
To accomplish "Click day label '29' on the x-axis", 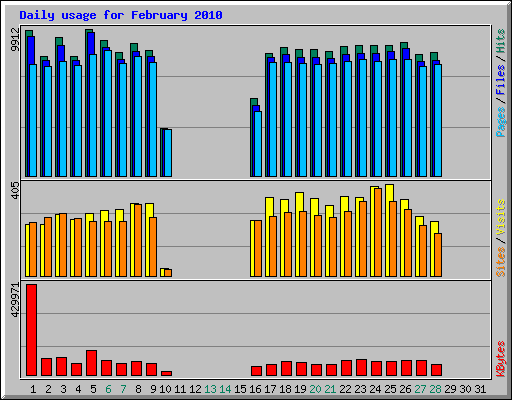I will pyautogui.click(x=450, y=389).
